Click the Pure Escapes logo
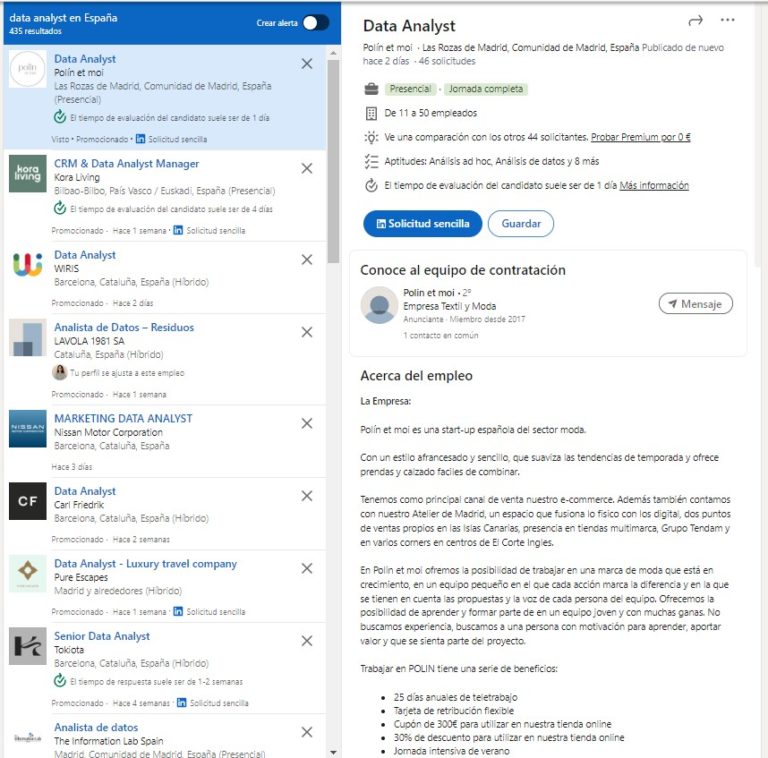This screenshot has width=768, height=758. click(x=27, y=573)
